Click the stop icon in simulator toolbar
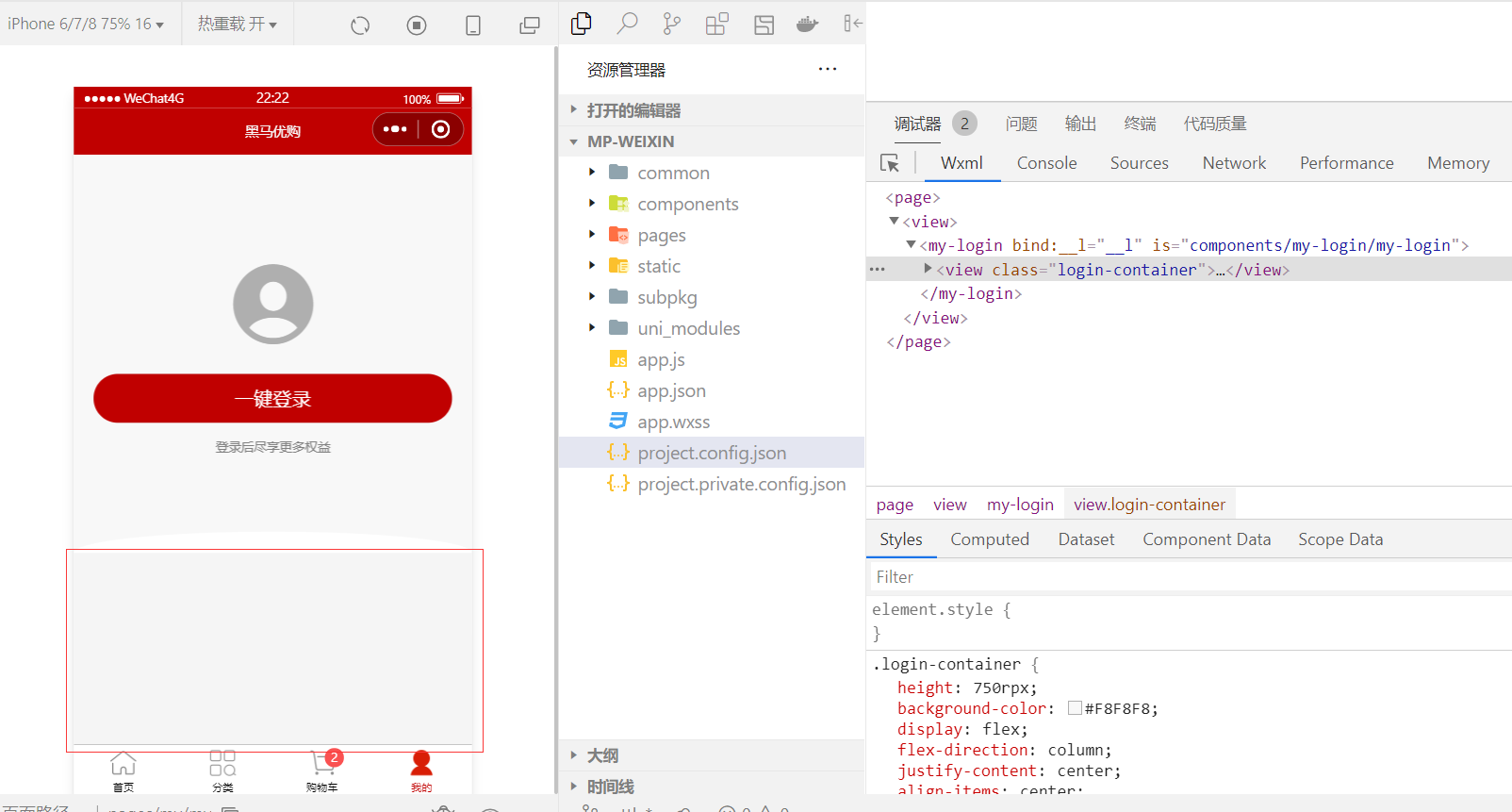Image resolution: width=1512 pixels, height=812 pixels. pyautogui.click(x=417, y=25)
